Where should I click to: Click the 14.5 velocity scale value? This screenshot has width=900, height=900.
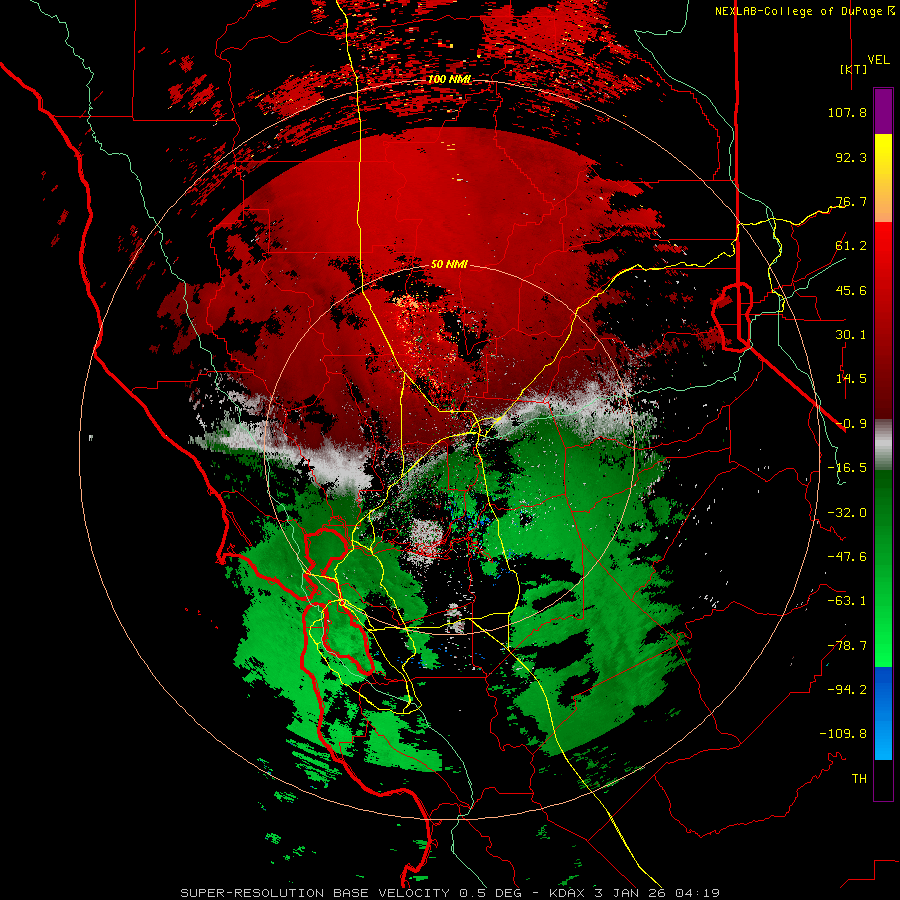(851, 379)
